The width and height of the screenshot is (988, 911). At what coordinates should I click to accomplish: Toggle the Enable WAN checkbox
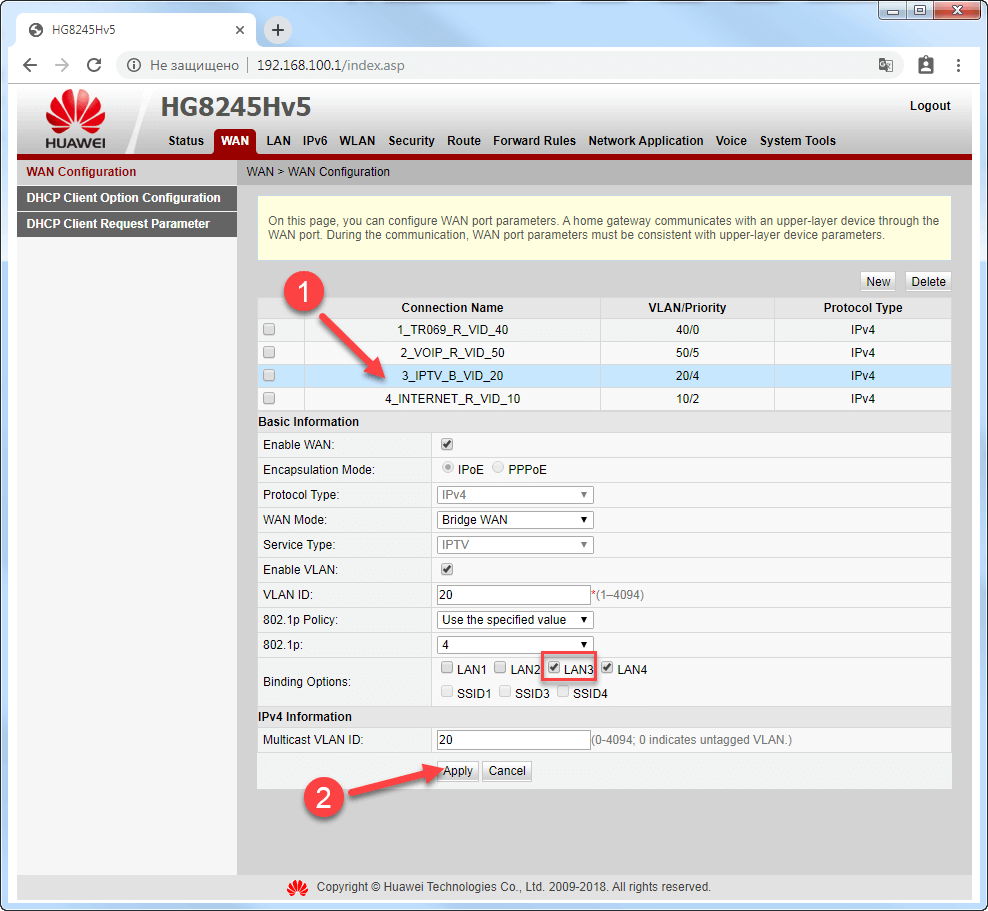(x=447, y=444)
